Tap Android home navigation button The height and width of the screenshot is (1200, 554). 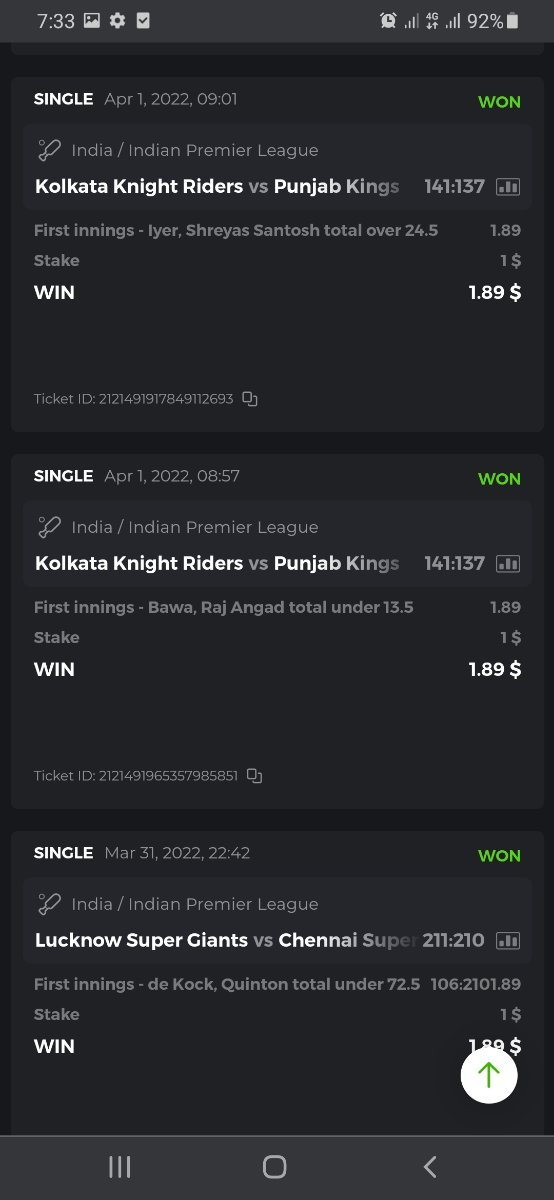coord(275,1167)
